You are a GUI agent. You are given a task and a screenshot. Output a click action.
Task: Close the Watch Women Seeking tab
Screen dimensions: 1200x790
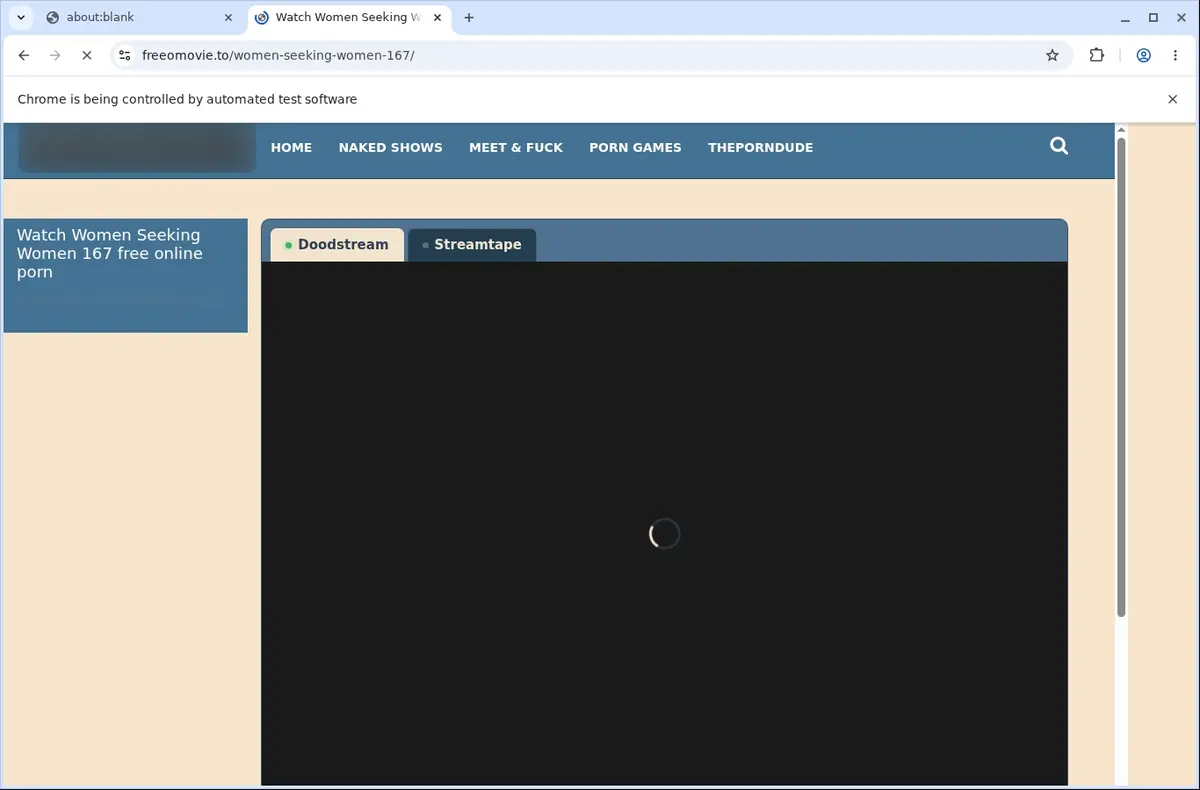click(x=436, y=17)
